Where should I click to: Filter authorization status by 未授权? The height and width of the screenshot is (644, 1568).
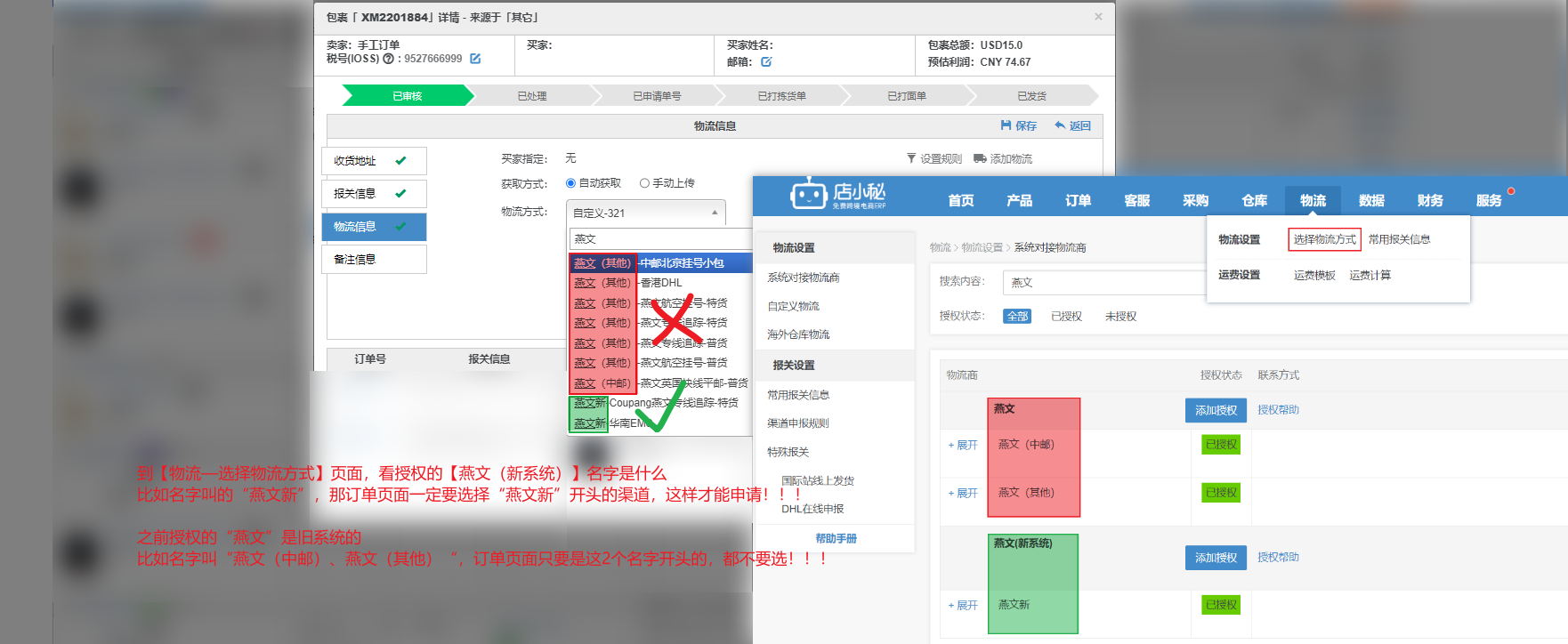coord(1120,317)
